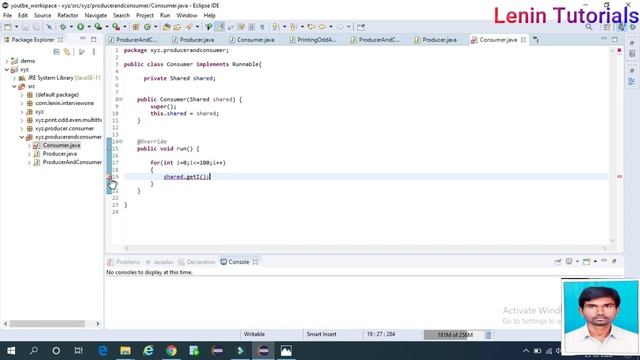The height and width of the screenshot is (360, 640).
Task: Collapse the xyz.producerandconsumer package
Action: pyautogui.click(x=22, y=137)
